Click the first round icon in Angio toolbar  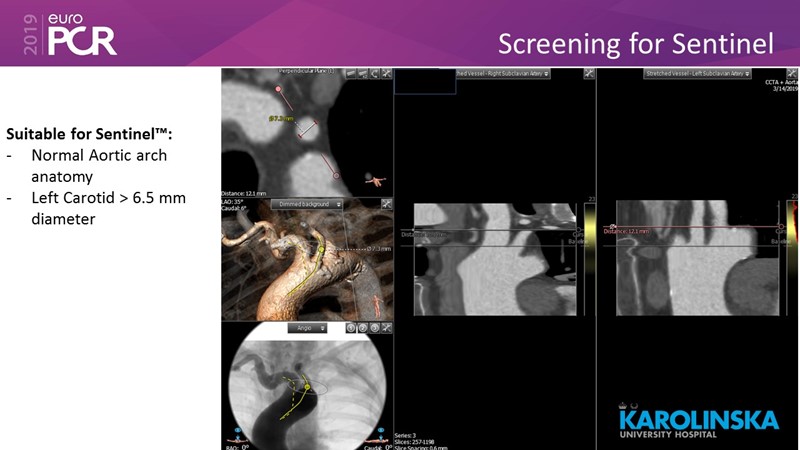(x=351, y=328)
